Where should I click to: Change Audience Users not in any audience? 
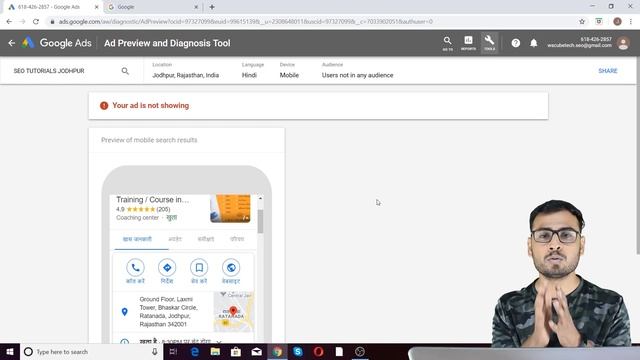coord(357,71)
